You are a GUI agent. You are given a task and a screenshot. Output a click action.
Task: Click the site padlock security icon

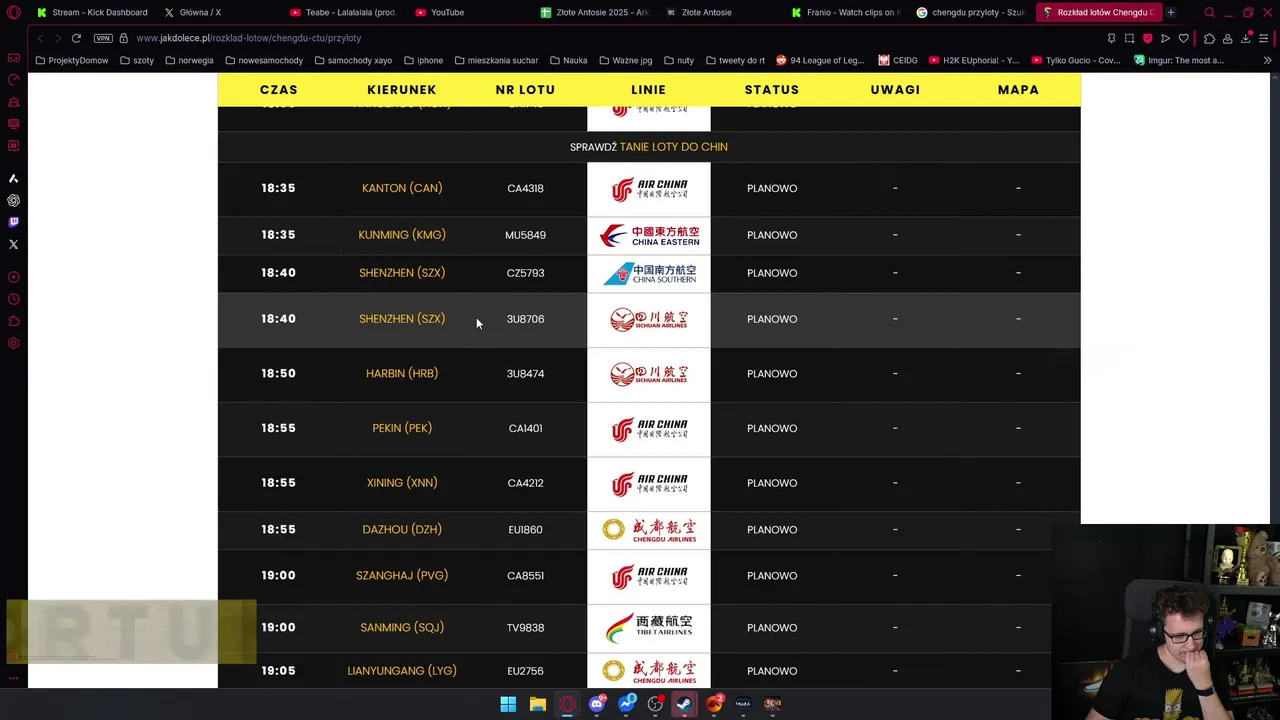click(124, 38)
